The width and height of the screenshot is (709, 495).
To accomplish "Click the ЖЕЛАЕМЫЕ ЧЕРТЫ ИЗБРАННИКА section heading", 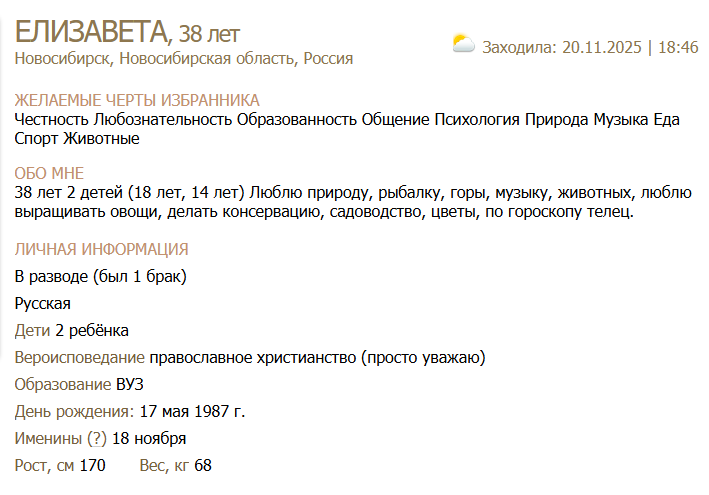I will pyautogui.click(x=137, y=100).
